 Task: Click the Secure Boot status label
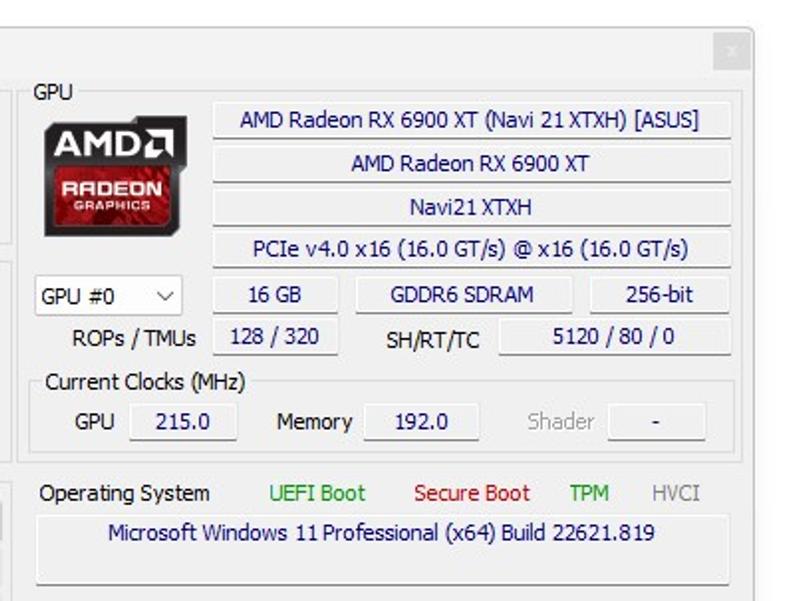click(x=472, y=493)
